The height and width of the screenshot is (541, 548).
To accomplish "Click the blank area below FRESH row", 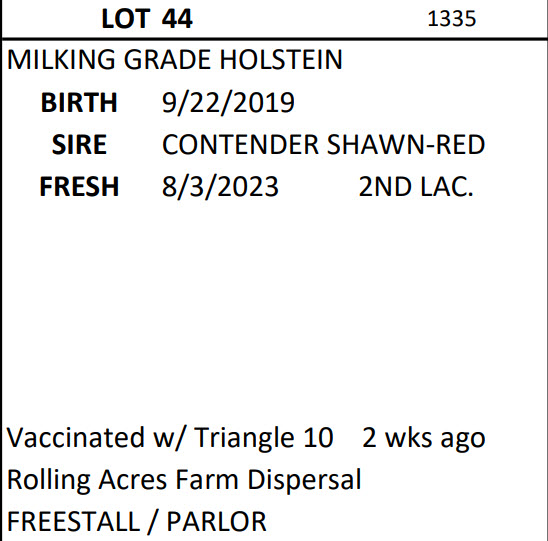I will click(x=274, y=308).
